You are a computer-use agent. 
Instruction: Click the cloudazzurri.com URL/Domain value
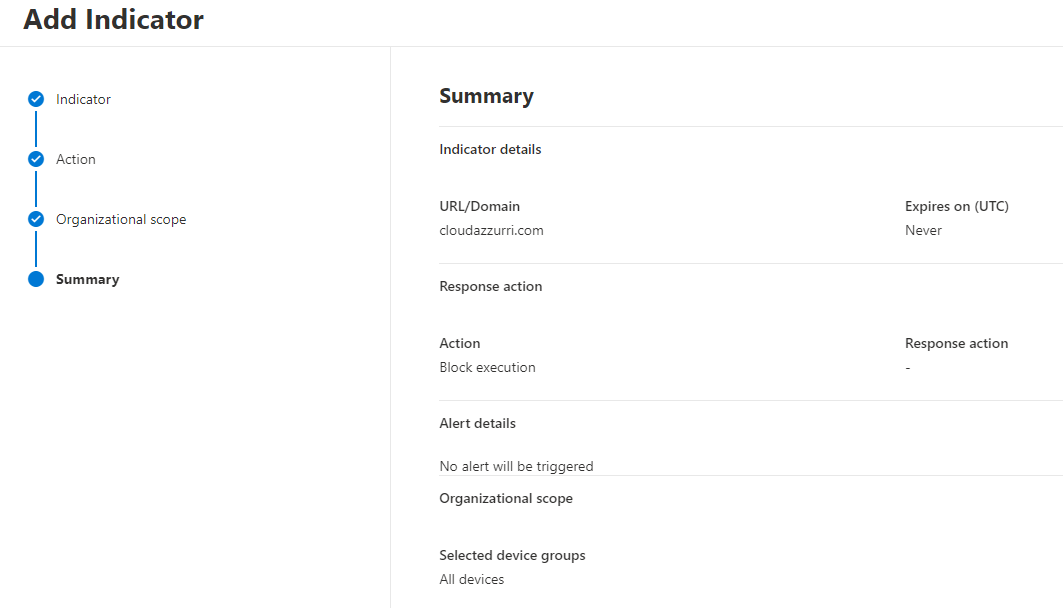[491, 230]
